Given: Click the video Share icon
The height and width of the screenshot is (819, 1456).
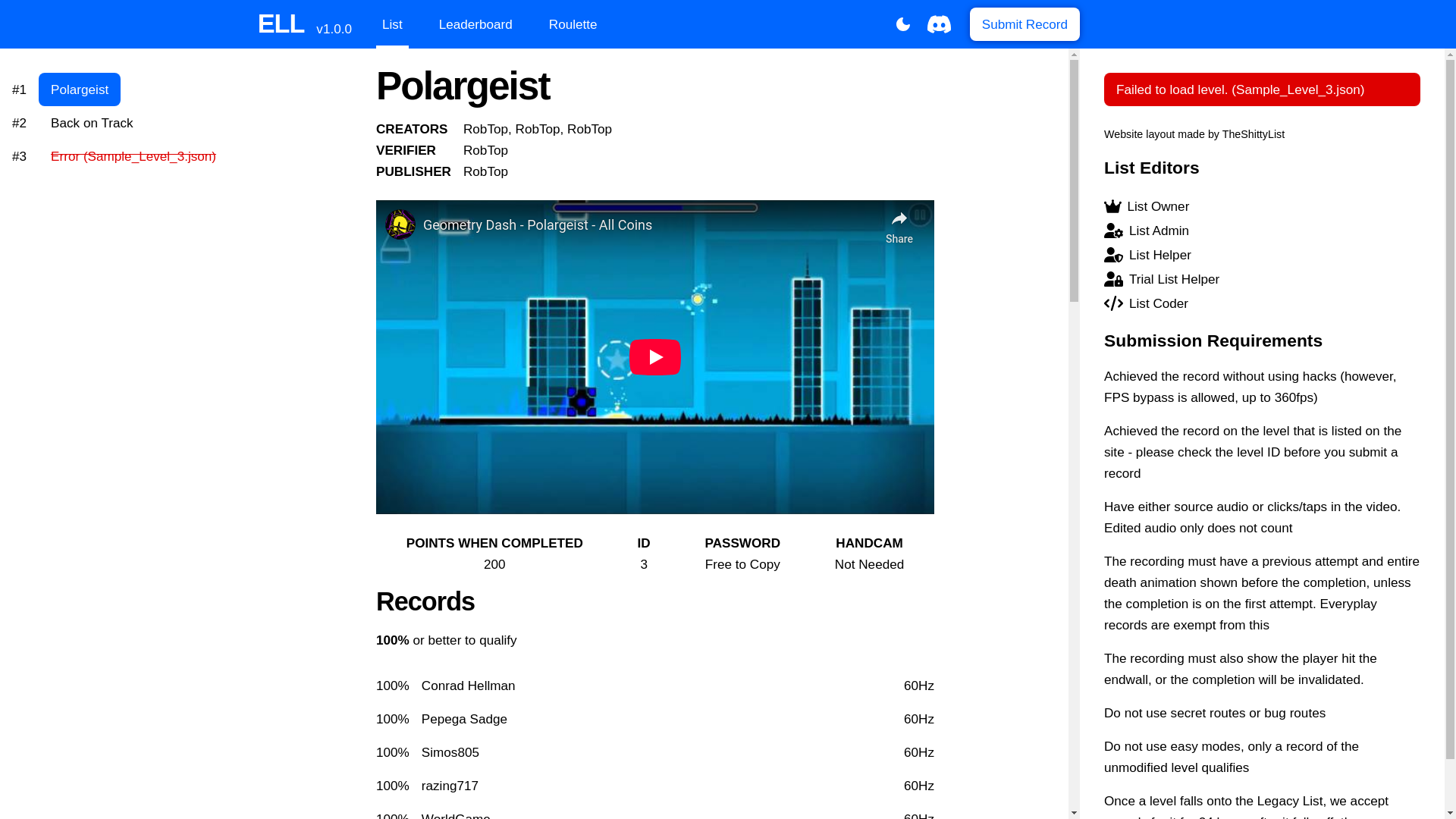Looking at the screenshot, I should tap(899, 227).
